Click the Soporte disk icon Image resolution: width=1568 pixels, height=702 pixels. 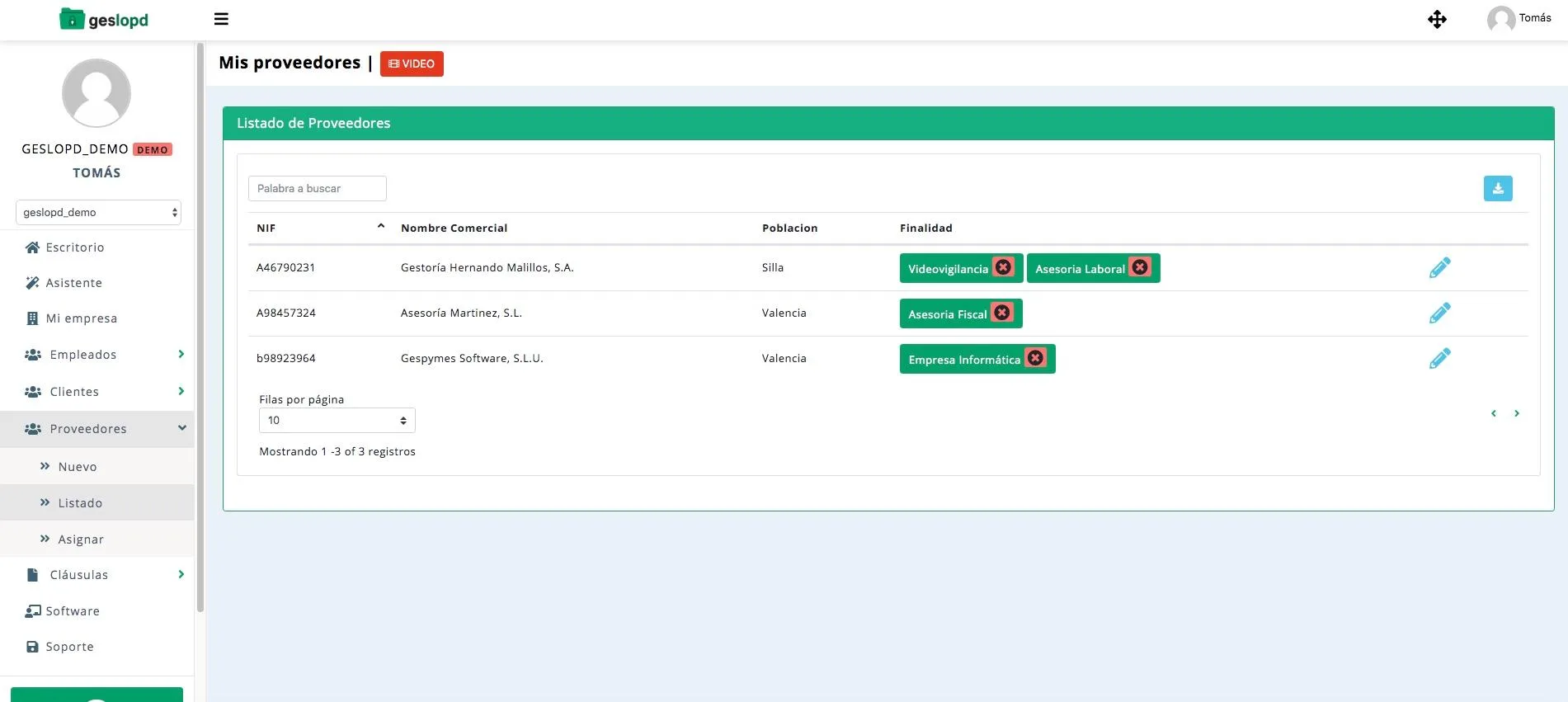[33, 647]
